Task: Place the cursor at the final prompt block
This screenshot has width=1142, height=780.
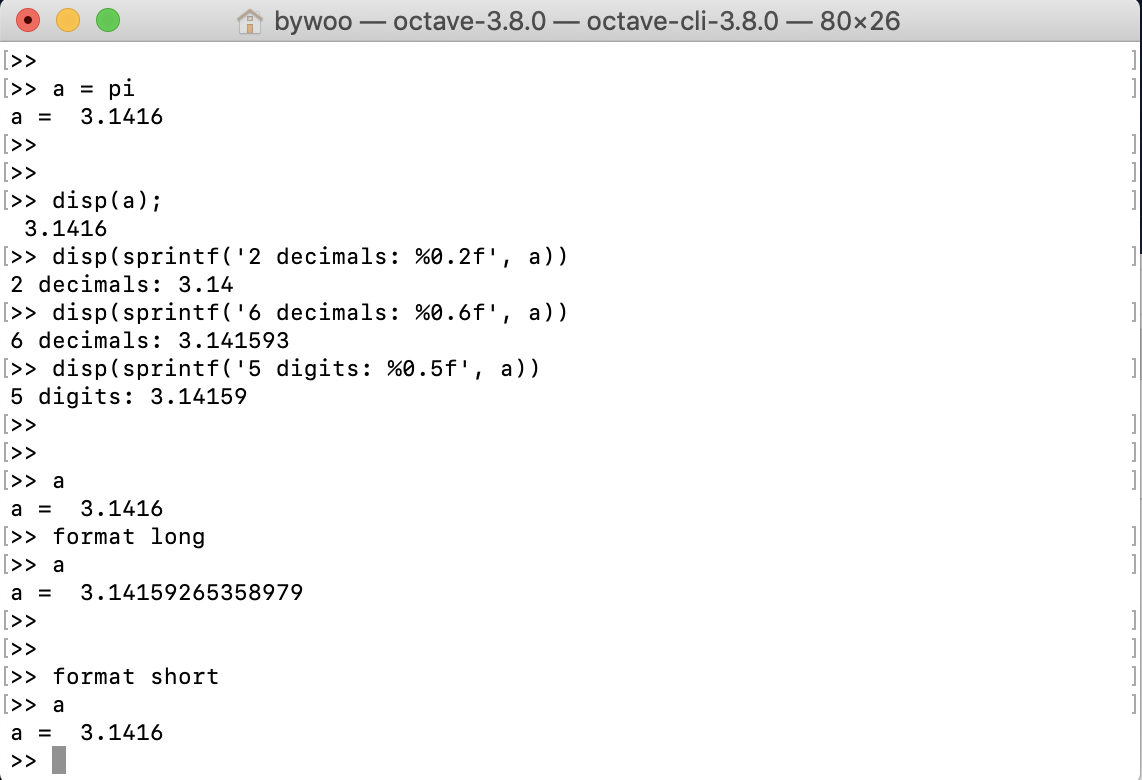Action: click(x=59, y=760)
